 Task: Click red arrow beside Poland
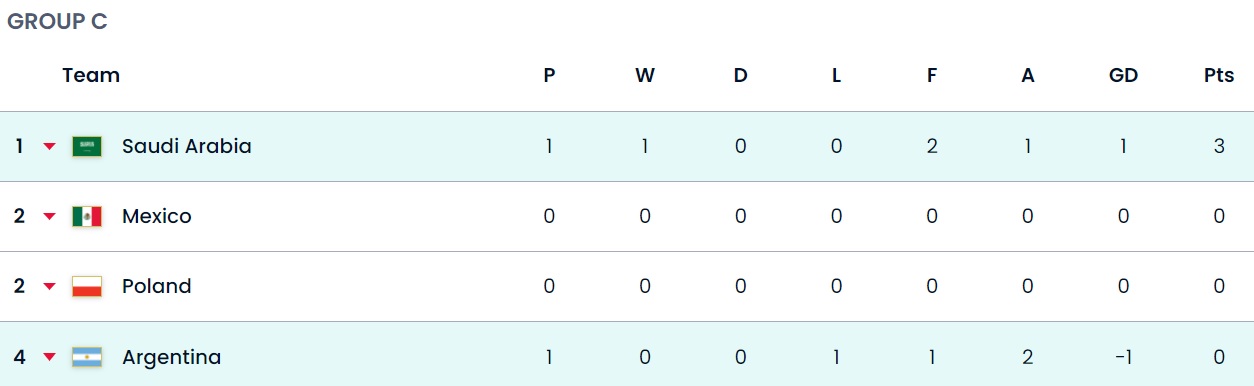(49, 287)
